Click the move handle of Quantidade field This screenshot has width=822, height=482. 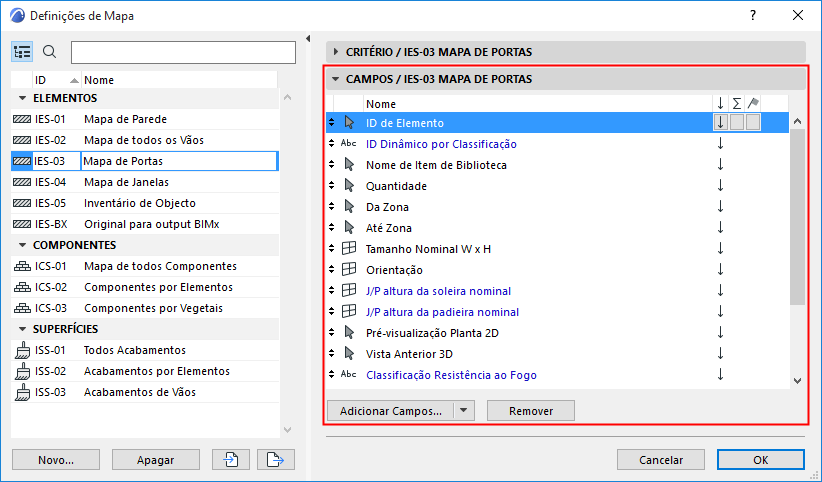click(x=332, y=186)
